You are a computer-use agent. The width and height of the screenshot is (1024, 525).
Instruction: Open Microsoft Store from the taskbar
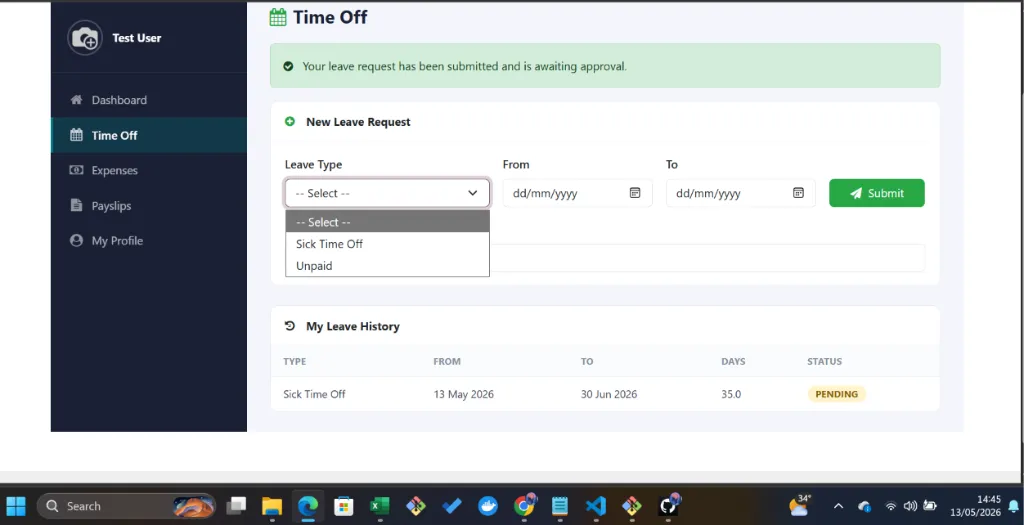pyautogui.click(x=344, y=506)
